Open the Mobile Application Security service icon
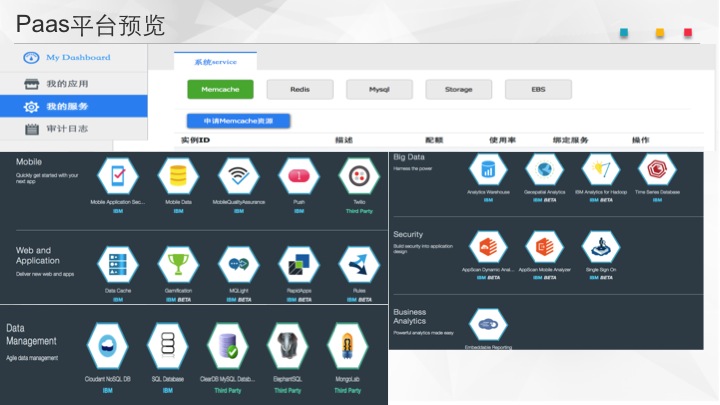 tap(118, 176)
